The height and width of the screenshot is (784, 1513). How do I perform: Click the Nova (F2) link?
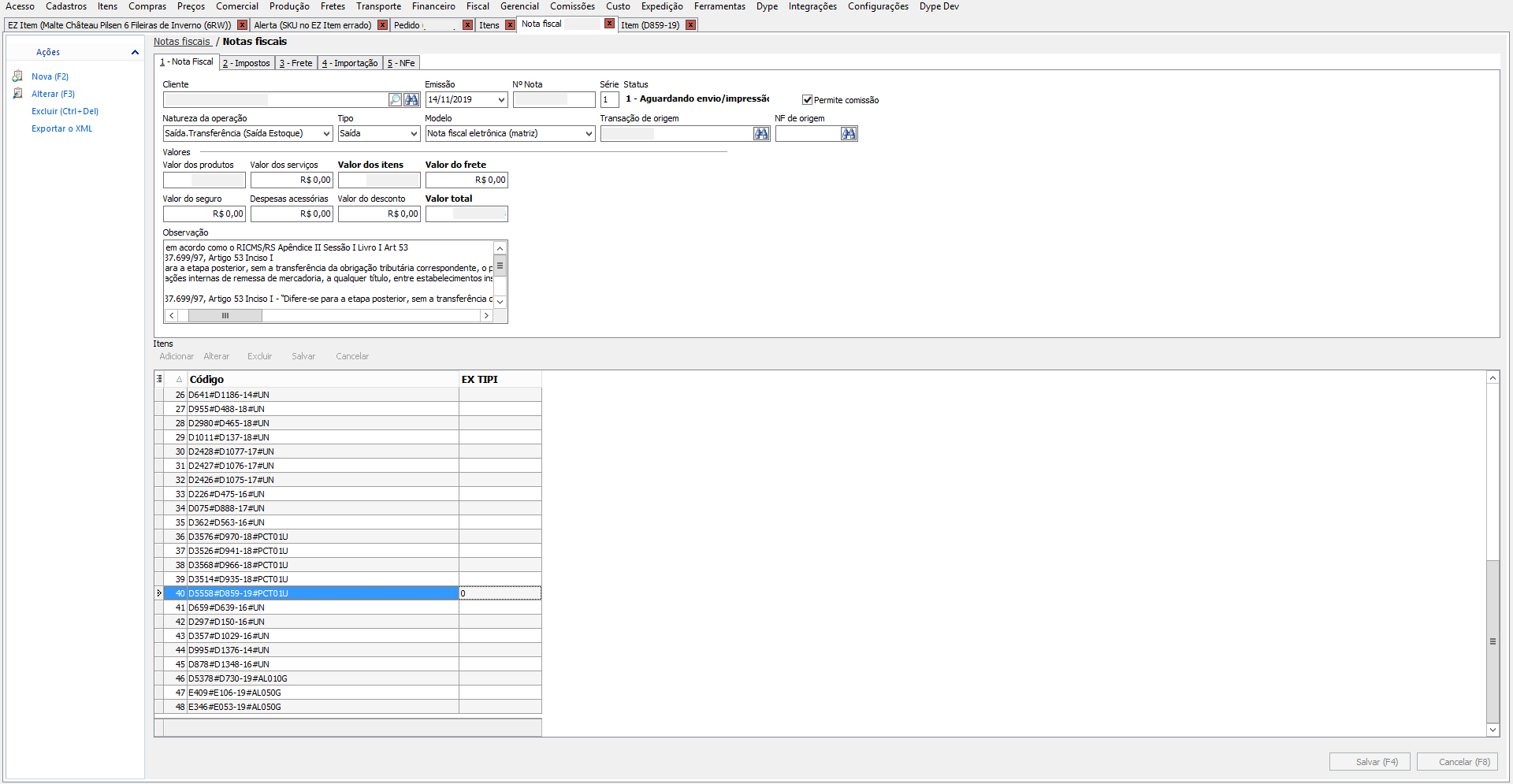50,76
